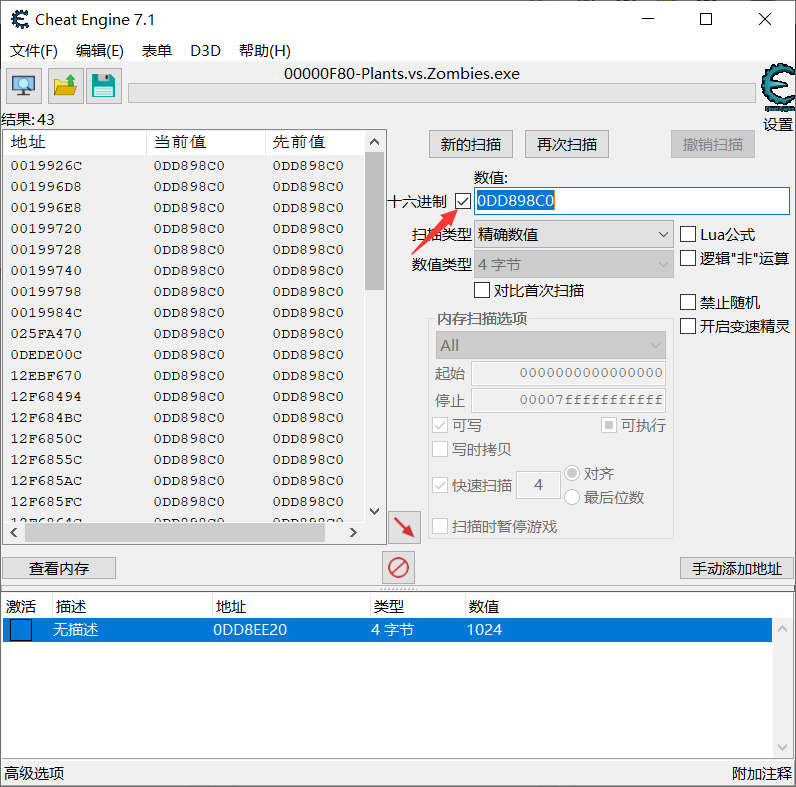
Task: Click 无描述 description in address table
Action: pyautogui.click(x=75, y=630)
